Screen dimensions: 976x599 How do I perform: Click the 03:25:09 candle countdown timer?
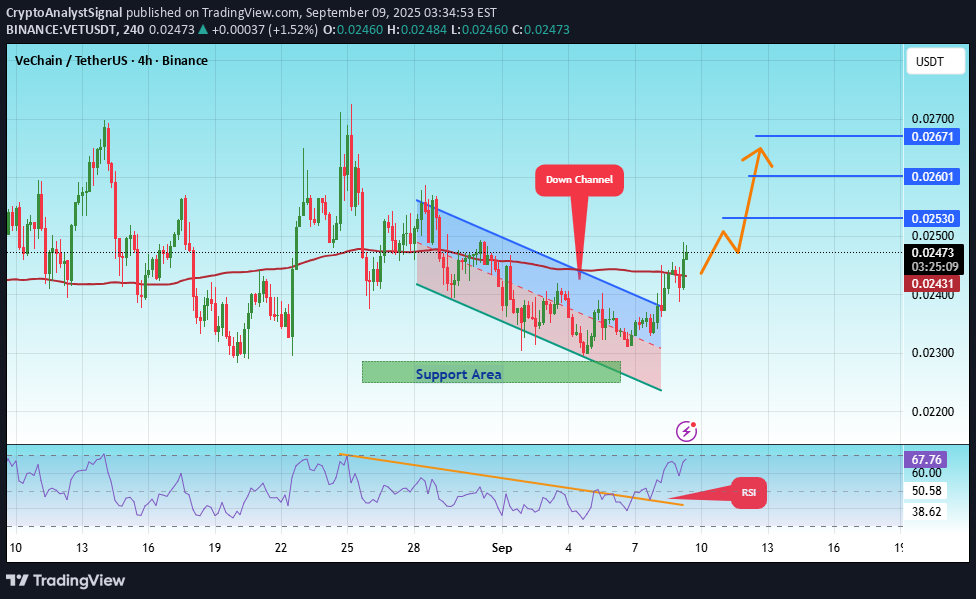(934, 266)
